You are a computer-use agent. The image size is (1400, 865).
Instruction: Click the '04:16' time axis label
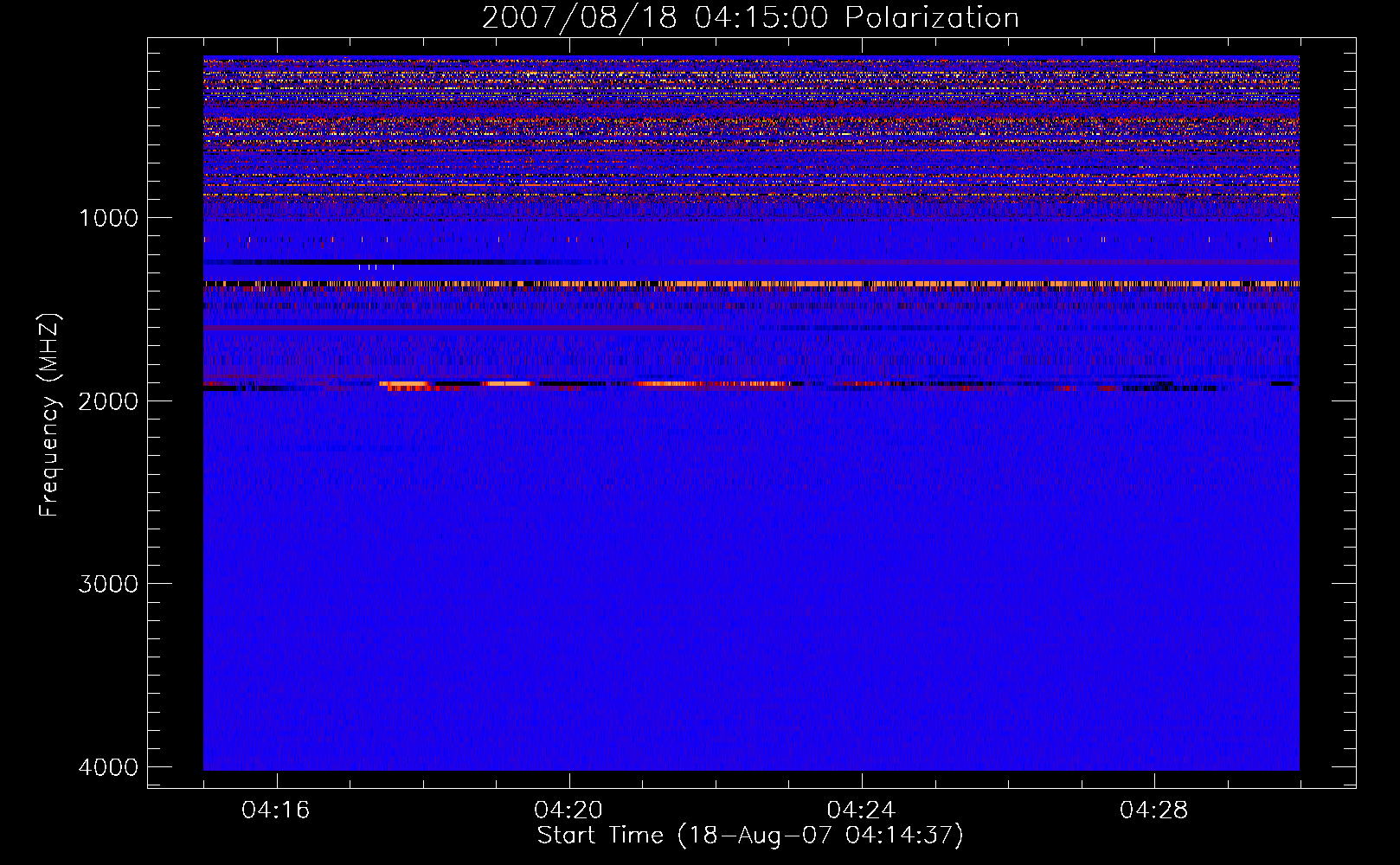[276, 811]
